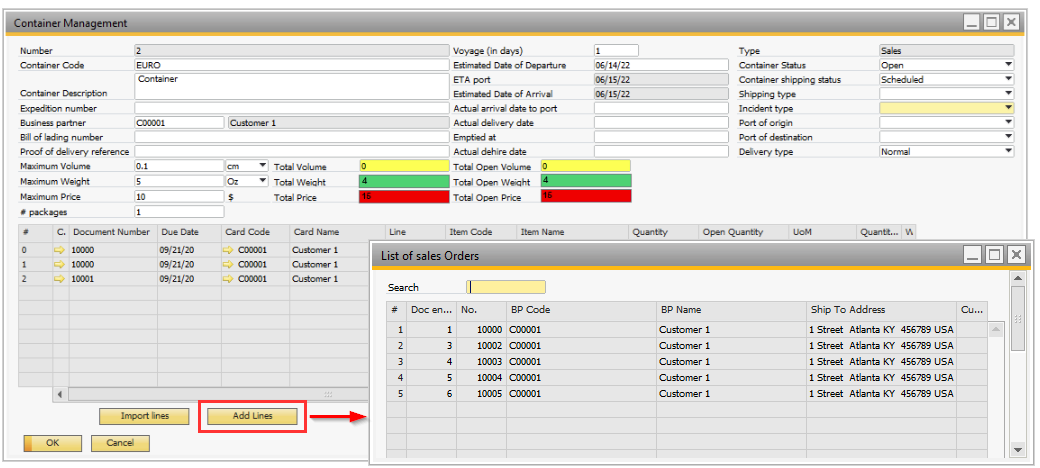The image size is (1040, 468).
Task: Click the Actual dehire date field
Action: (661, 152)
